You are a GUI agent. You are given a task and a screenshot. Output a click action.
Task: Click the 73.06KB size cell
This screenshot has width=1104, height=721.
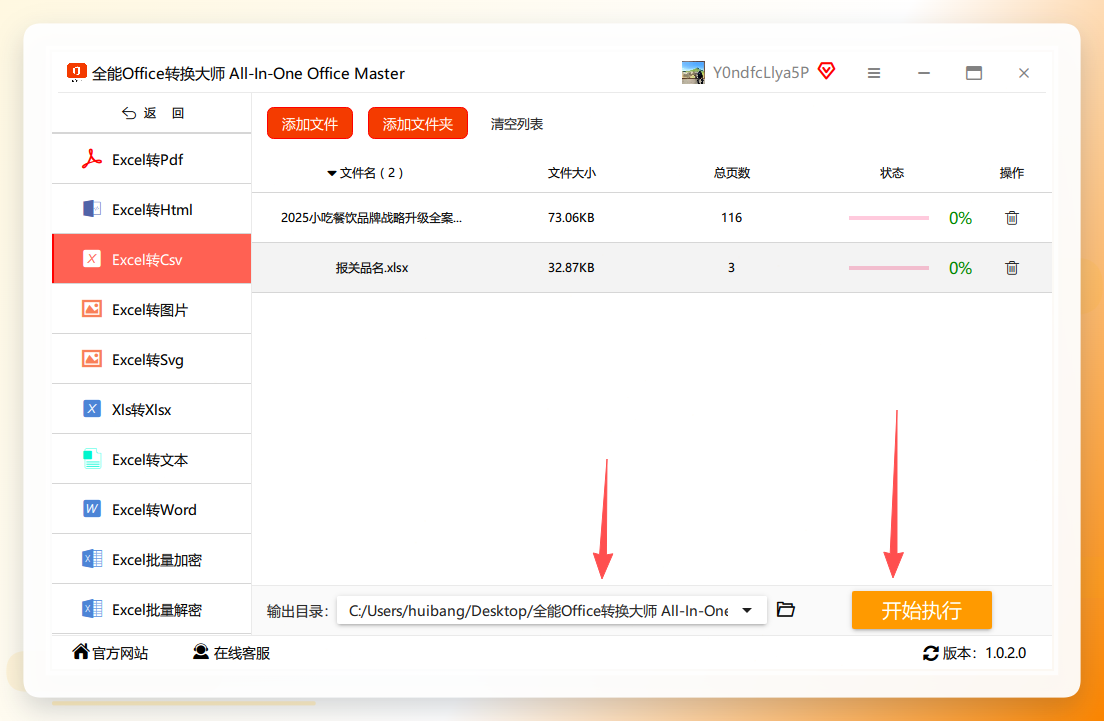point(571,218)
